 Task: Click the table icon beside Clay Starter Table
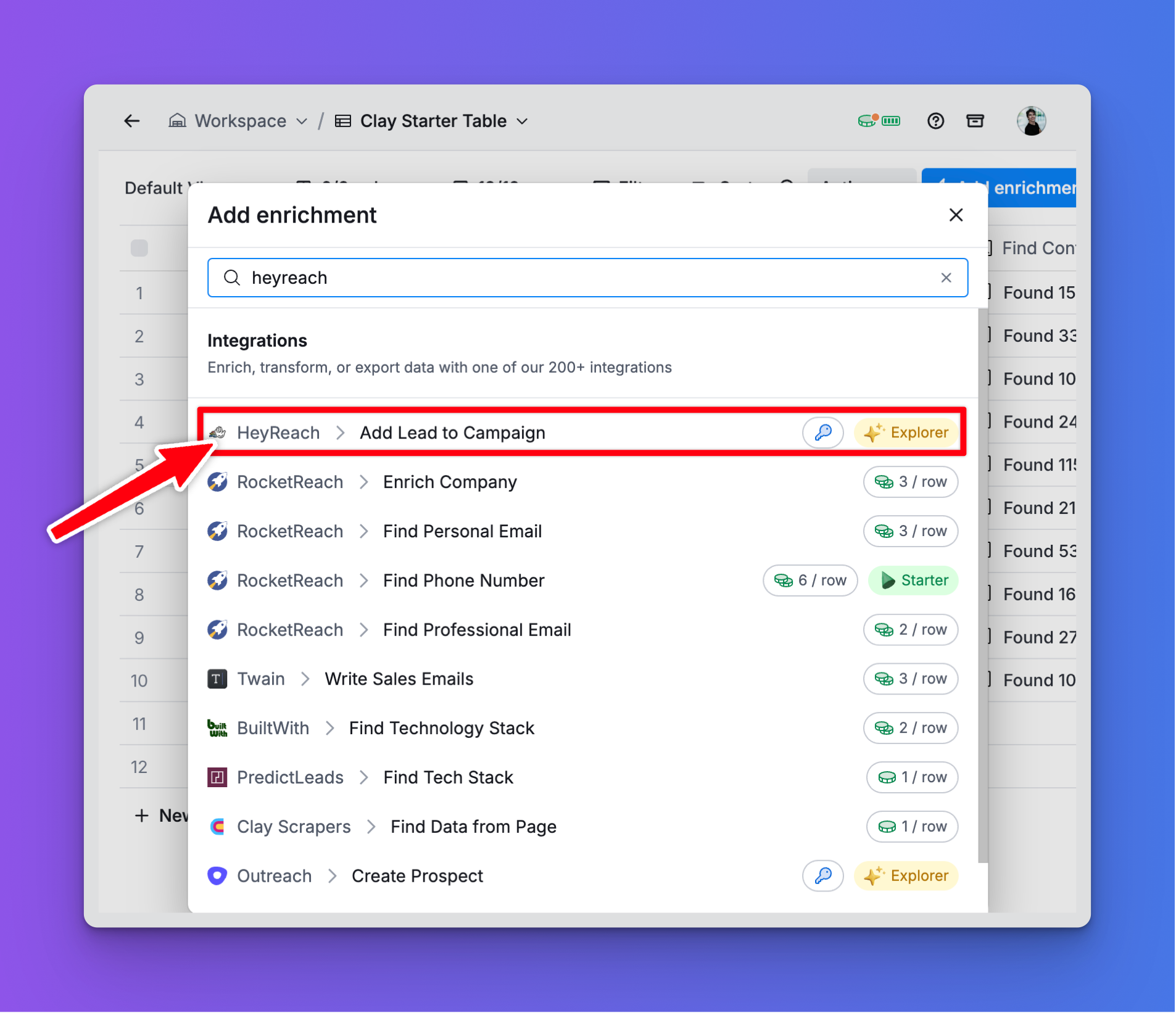click(x=343, y=121)
